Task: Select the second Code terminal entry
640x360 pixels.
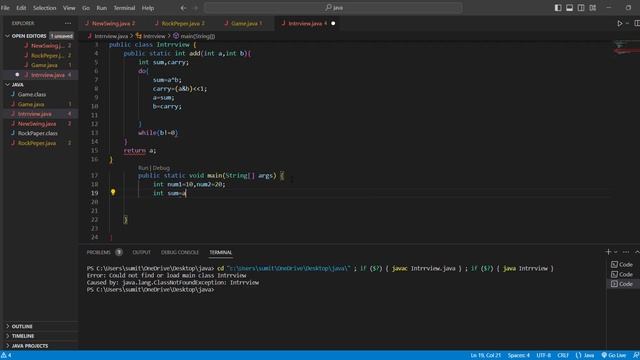Action: 622,275
